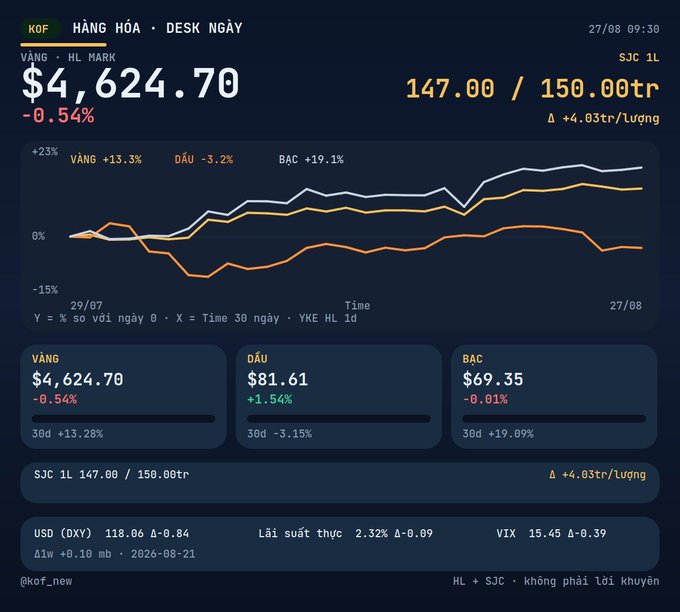
Task: Click the 30d +13.28% value in VÀNG card
Action: click(68, 434)
